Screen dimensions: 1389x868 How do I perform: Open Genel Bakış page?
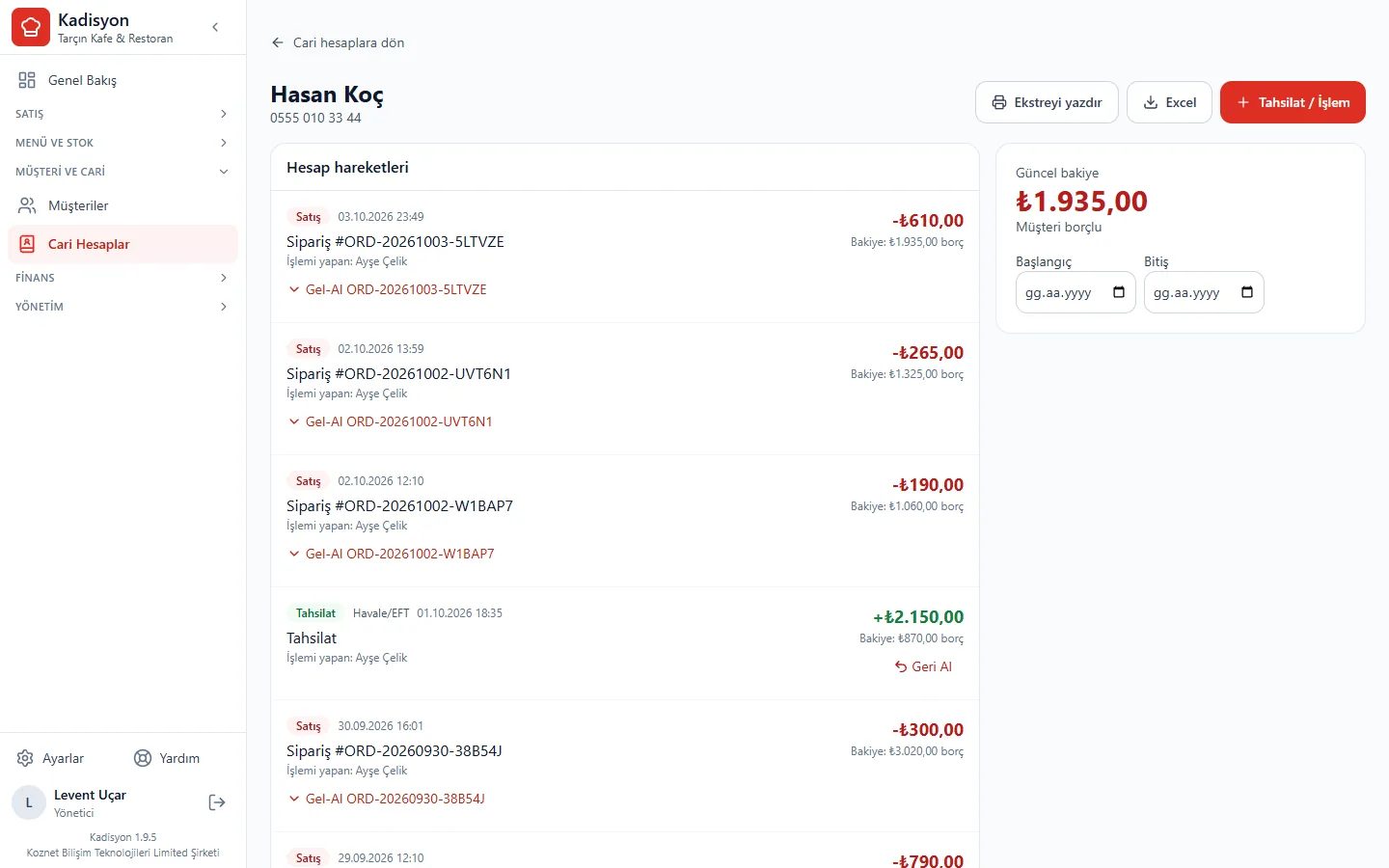tap(123, 80)
